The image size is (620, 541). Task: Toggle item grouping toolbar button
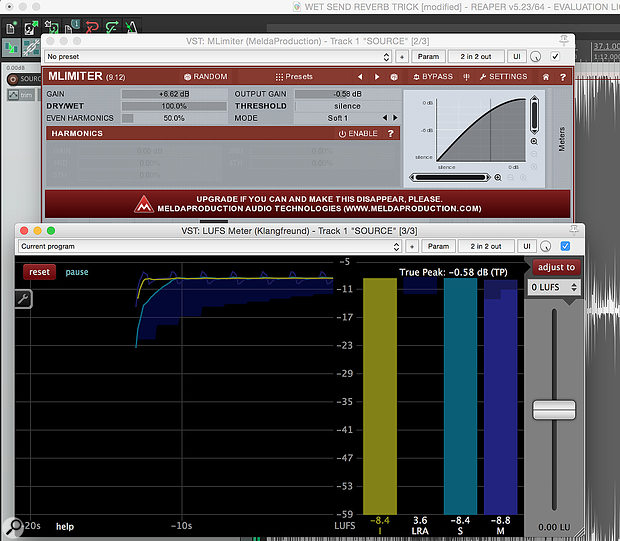[x=31, y=48]
